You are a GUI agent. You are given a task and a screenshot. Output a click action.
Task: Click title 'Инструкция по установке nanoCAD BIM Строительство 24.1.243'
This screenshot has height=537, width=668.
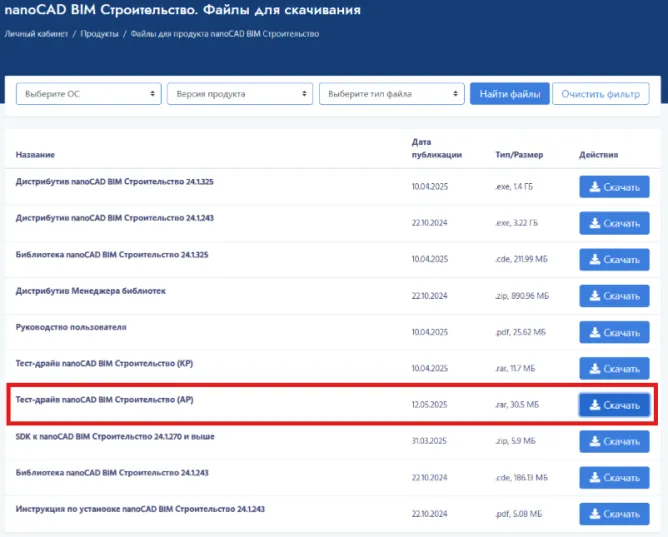[x=140, y=509]
